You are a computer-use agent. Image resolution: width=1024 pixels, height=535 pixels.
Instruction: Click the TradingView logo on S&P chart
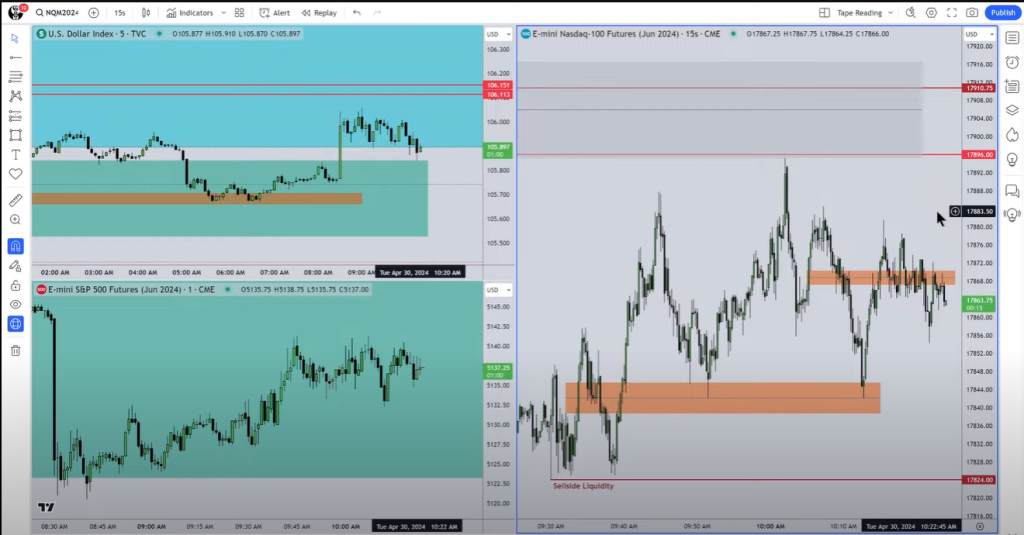[46, 507]
